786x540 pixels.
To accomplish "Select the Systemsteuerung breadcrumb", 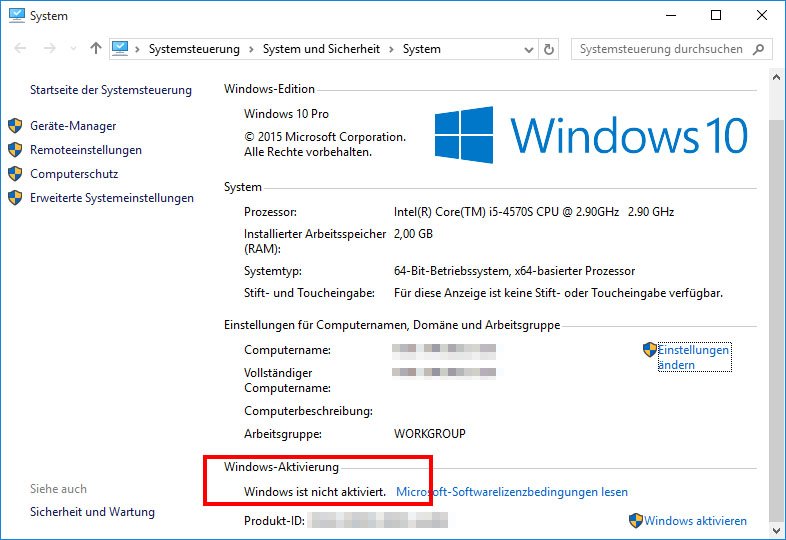I will 194,49.
